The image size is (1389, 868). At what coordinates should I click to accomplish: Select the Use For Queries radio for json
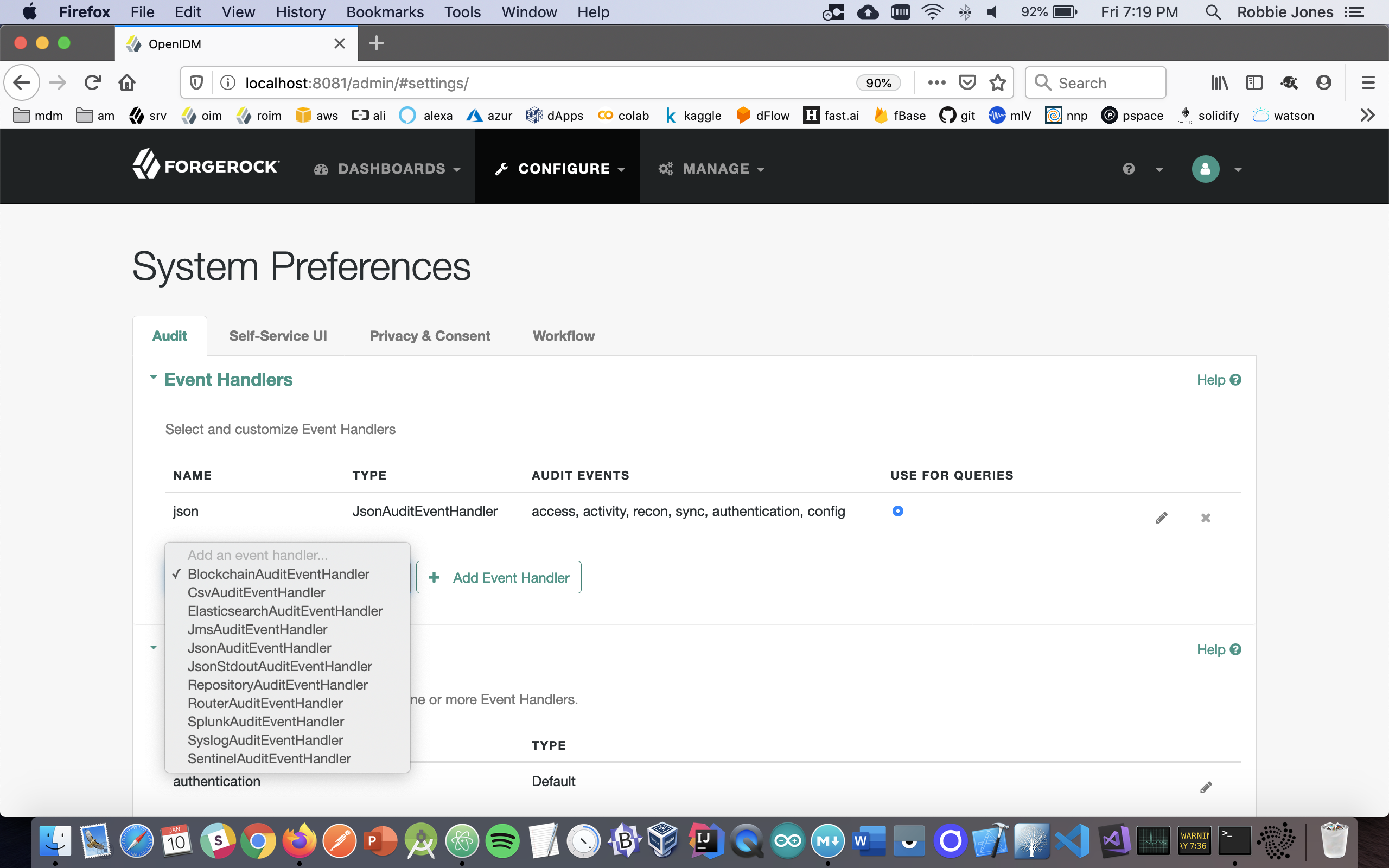click(897, 511)
